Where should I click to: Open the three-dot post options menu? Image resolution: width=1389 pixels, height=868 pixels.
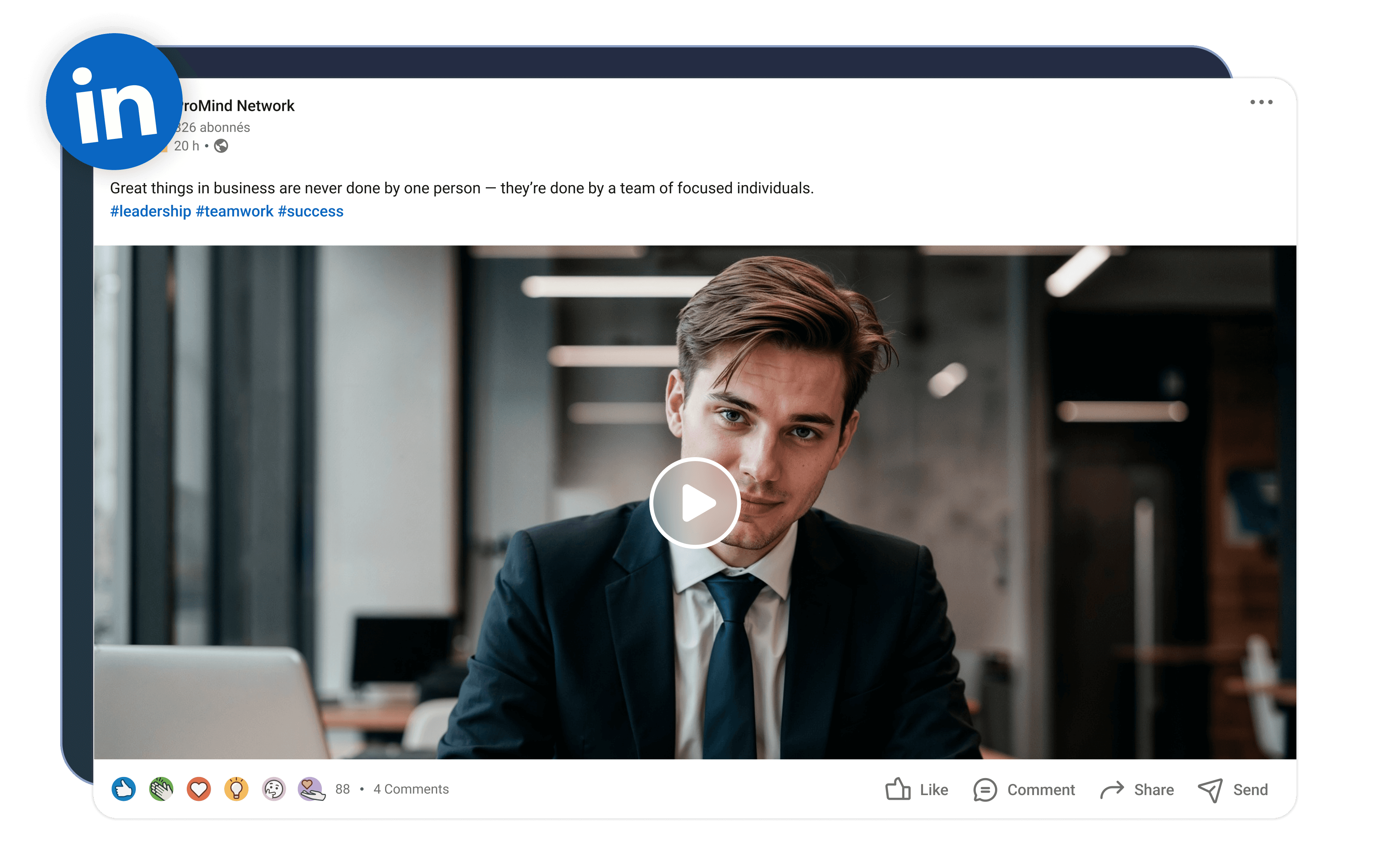(1261, 102)
